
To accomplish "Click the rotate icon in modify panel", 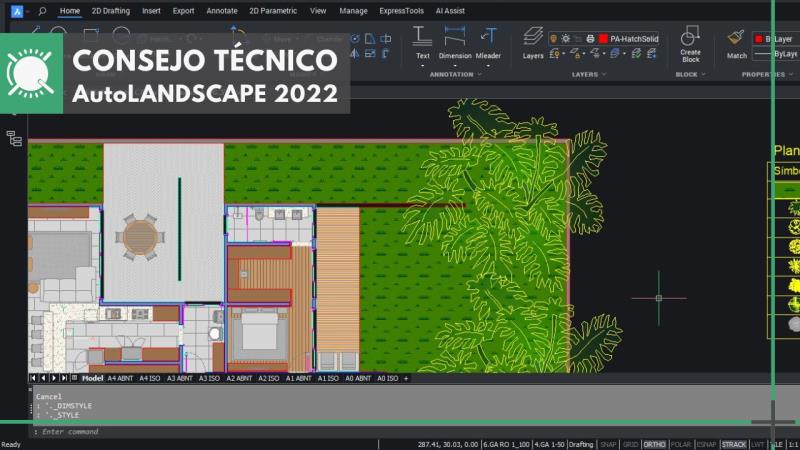I will coord(355,39).
